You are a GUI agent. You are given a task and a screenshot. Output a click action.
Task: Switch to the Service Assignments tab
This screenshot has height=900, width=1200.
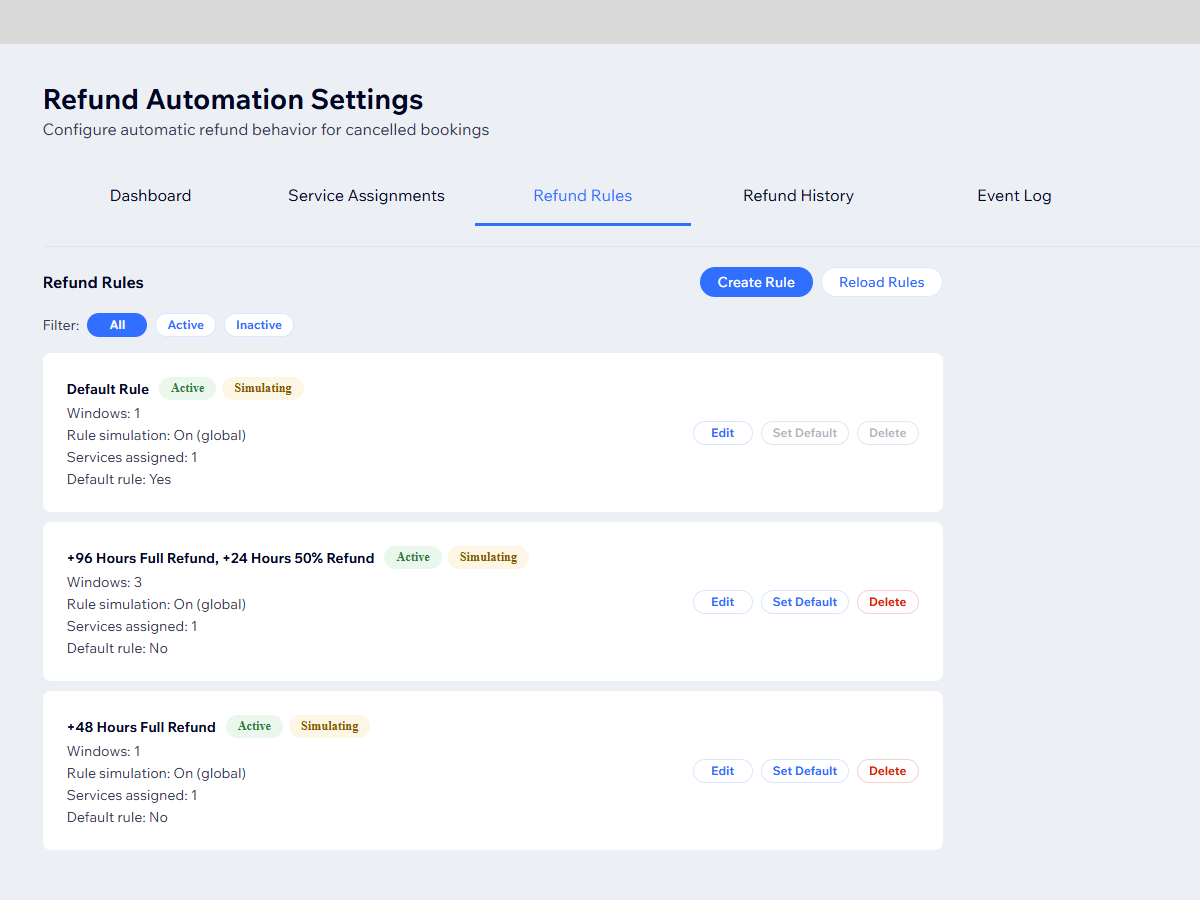click(x=366, y=196)
